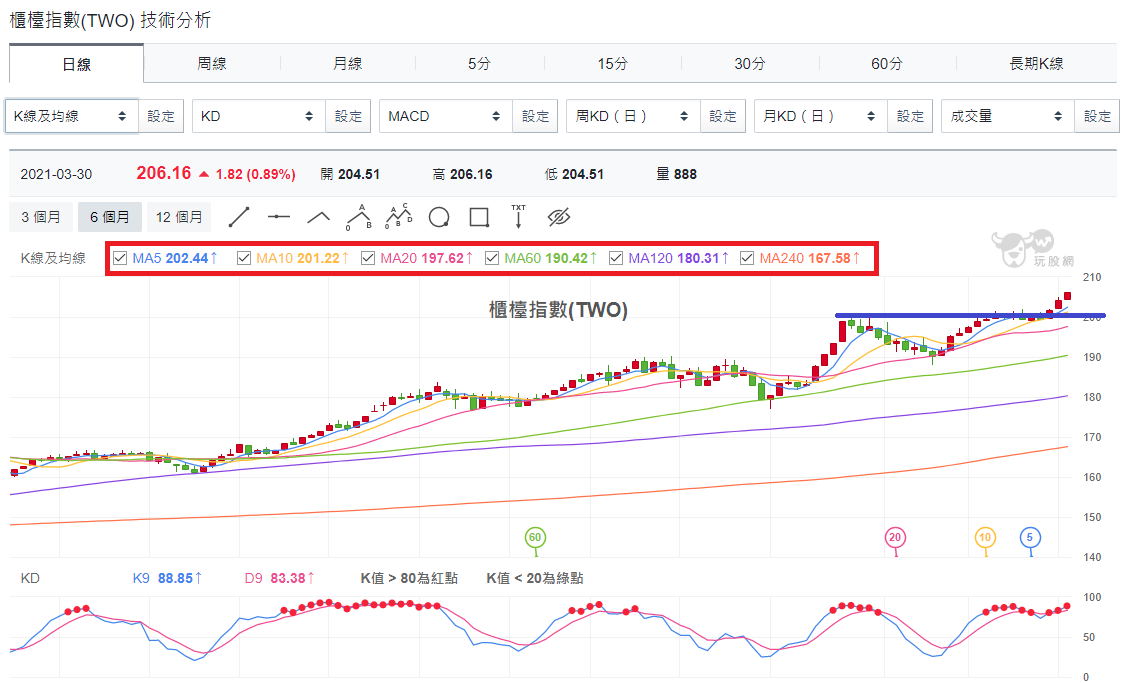This screenshot has height=683, width=1126.
Task: Open the MACD indicator dropdown
Action: (446, 116)
